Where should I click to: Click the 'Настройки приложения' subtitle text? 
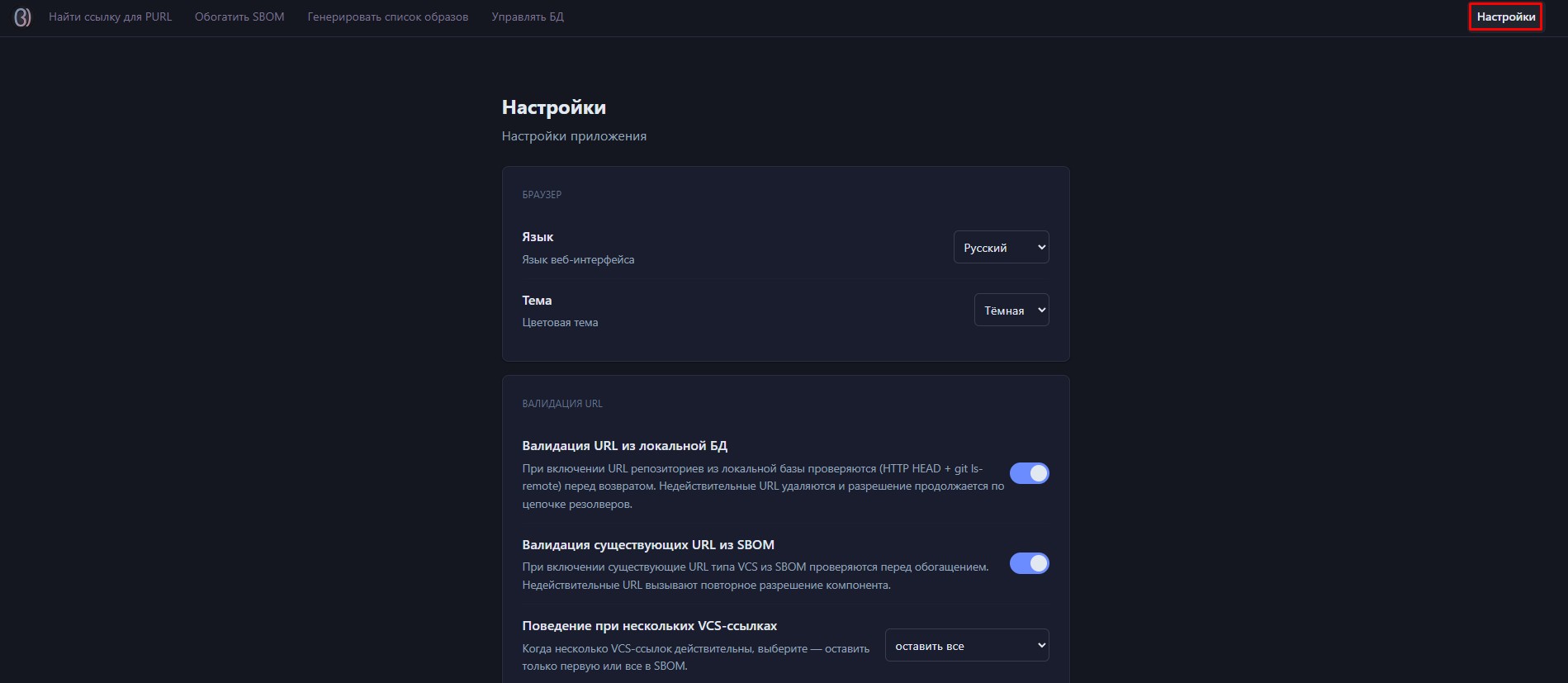(574, 136)
